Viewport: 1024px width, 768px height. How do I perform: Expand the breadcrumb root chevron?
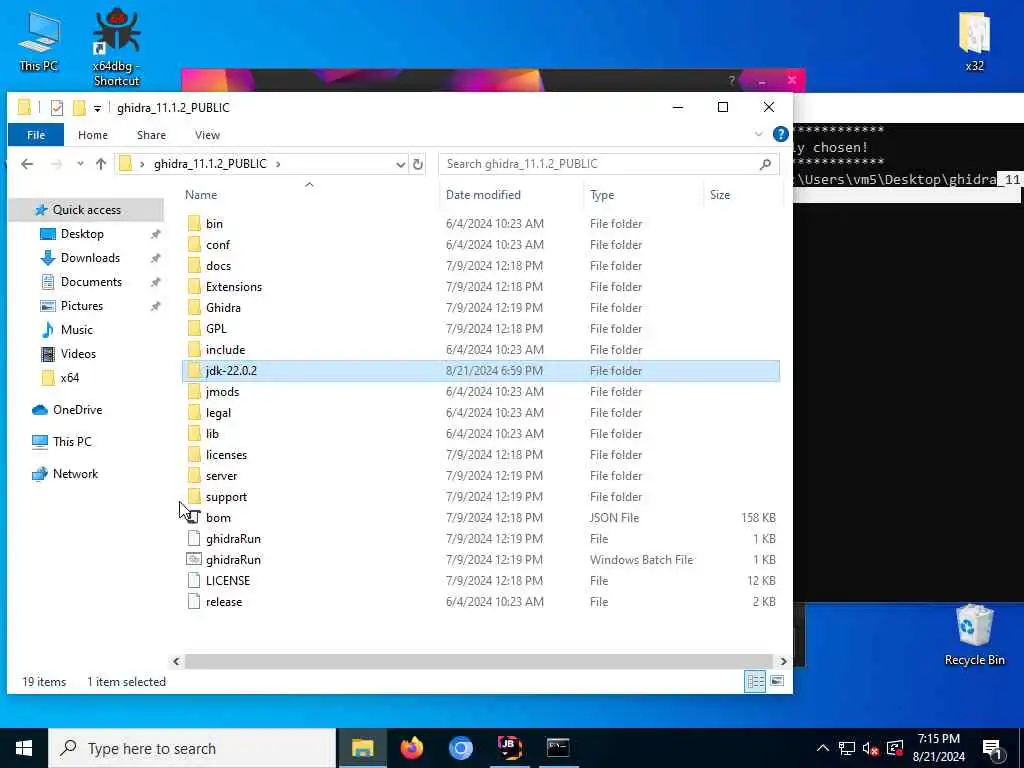142,164
